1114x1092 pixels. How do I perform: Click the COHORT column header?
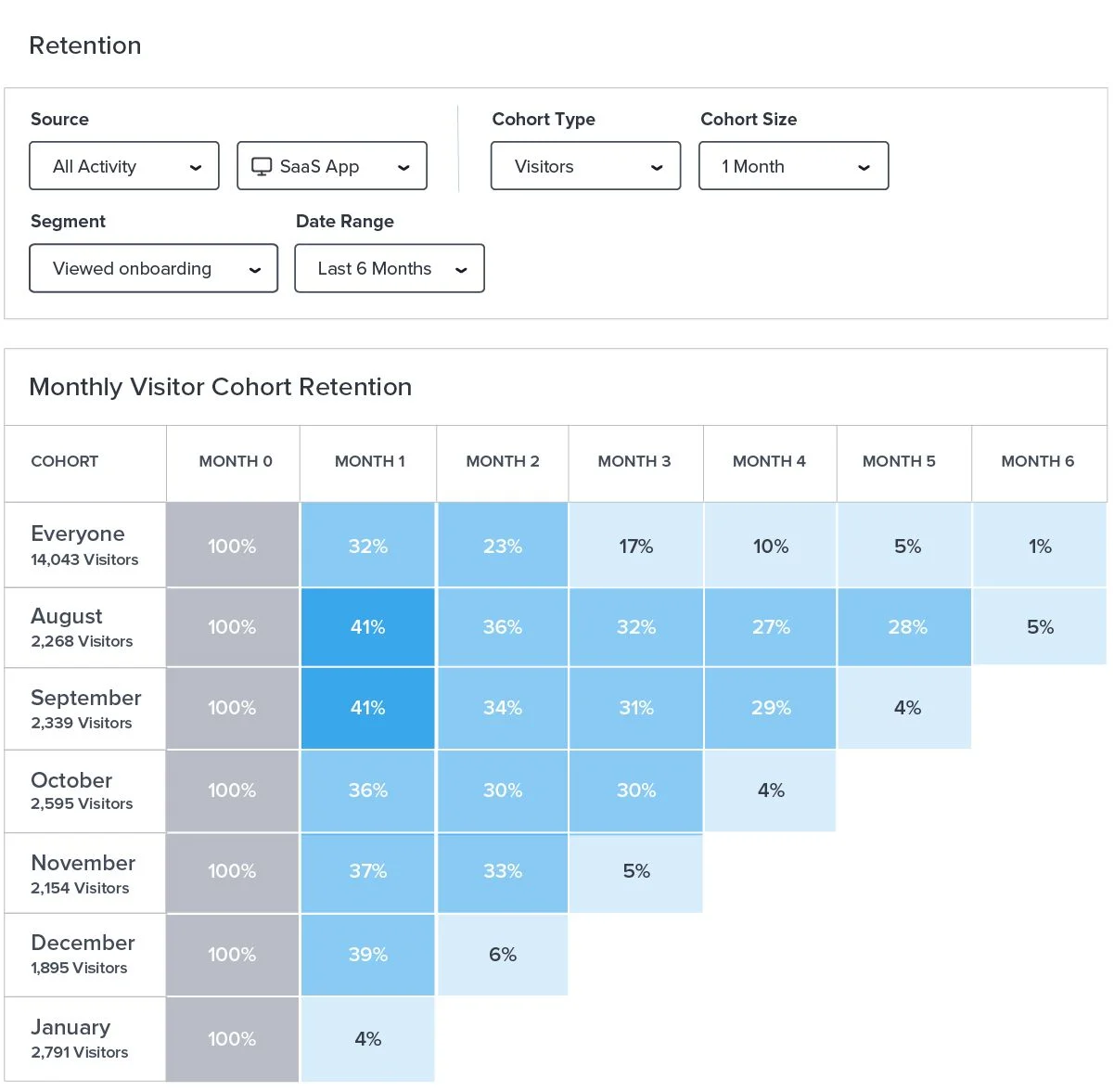tap(65, 461)
